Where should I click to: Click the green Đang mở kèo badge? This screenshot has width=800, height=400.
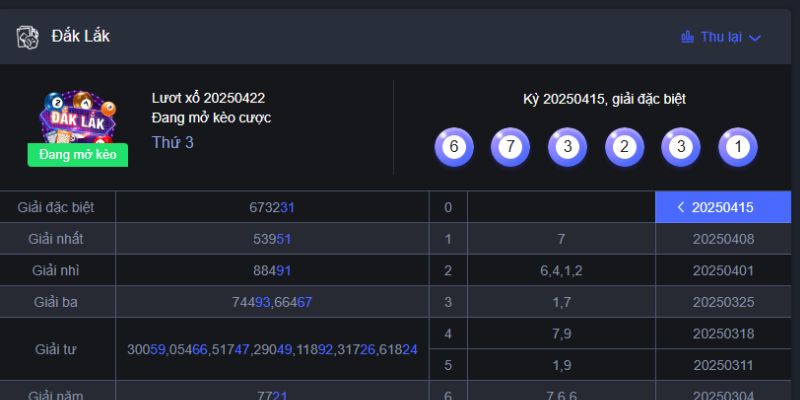[x=78, y=155]
